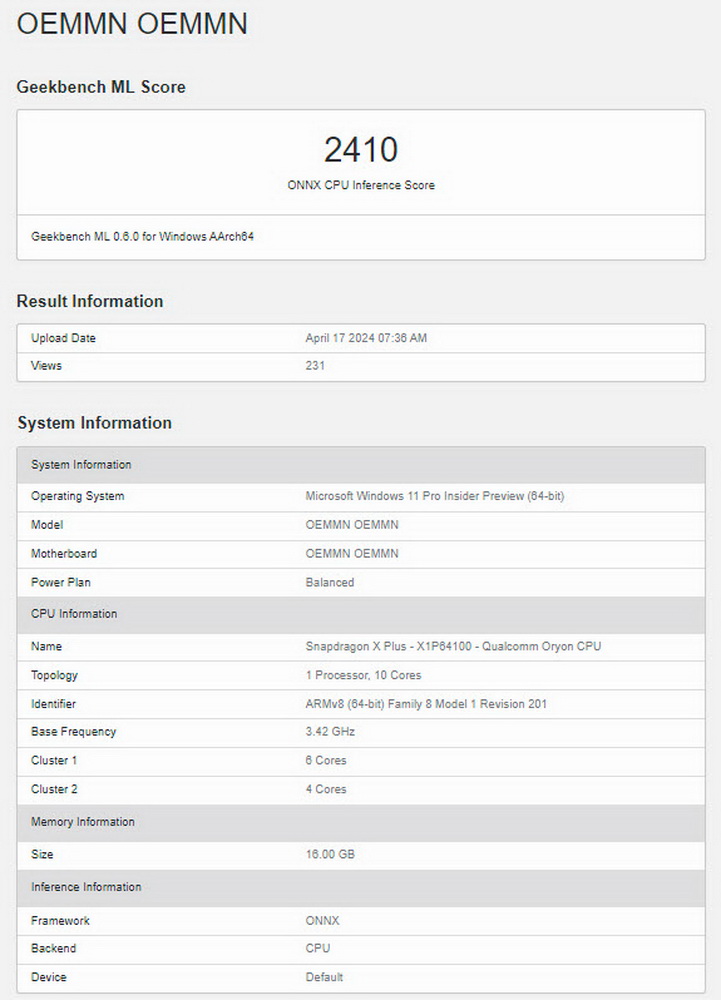This screenshot has height=1000, width=721.
Task: Select the 1 Processor, 10 Cores value
Action: (x=363, y=675)
